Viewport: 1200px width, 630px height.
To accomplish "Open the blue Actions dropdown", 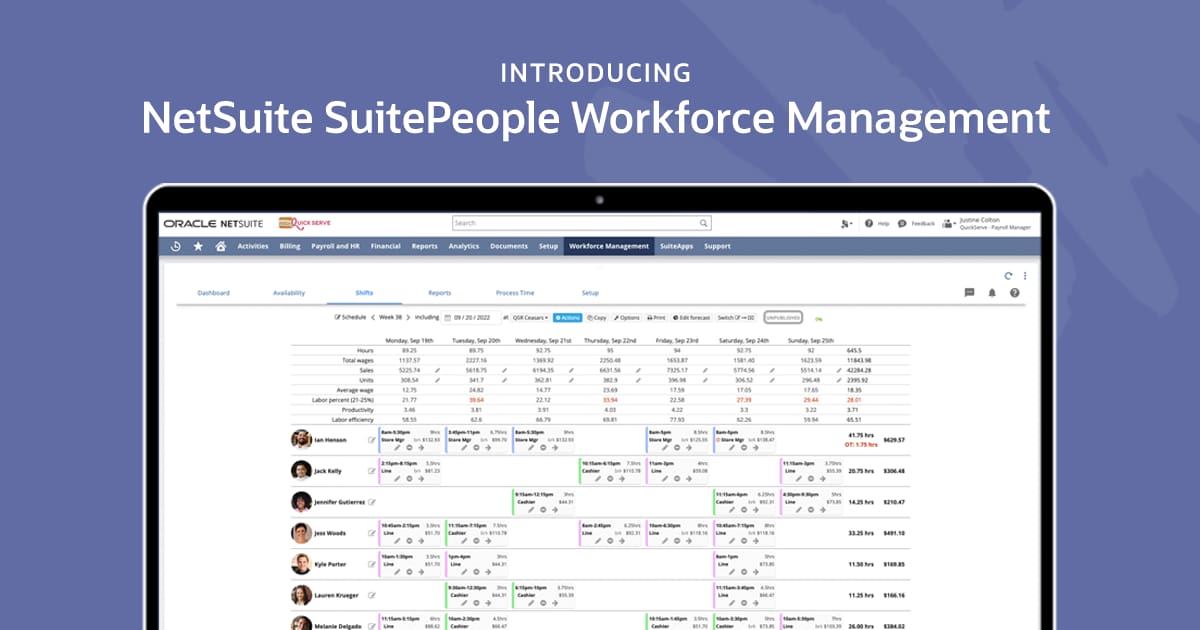I will (567, 318).
